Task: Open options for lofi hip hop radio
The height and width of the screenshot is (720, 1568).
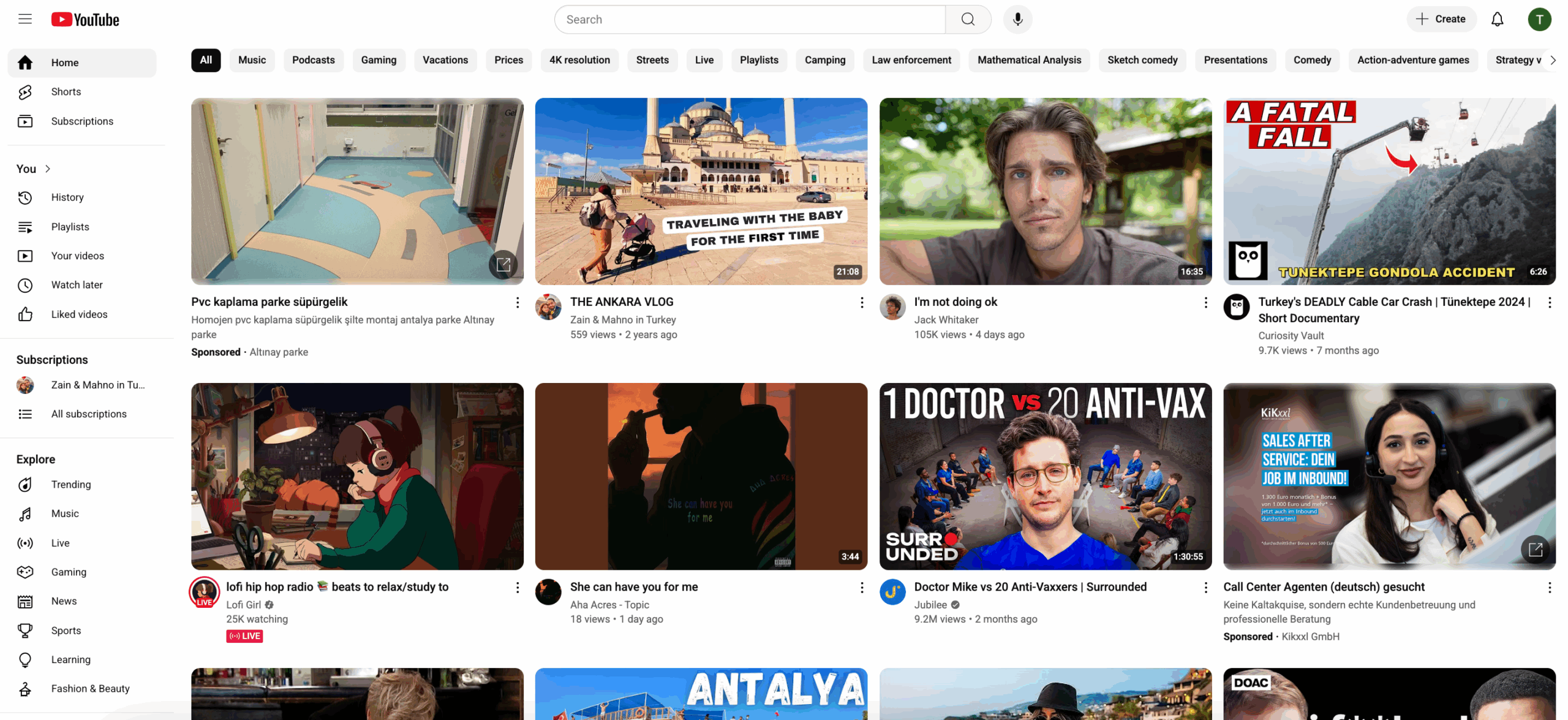Action: point(518,588)
